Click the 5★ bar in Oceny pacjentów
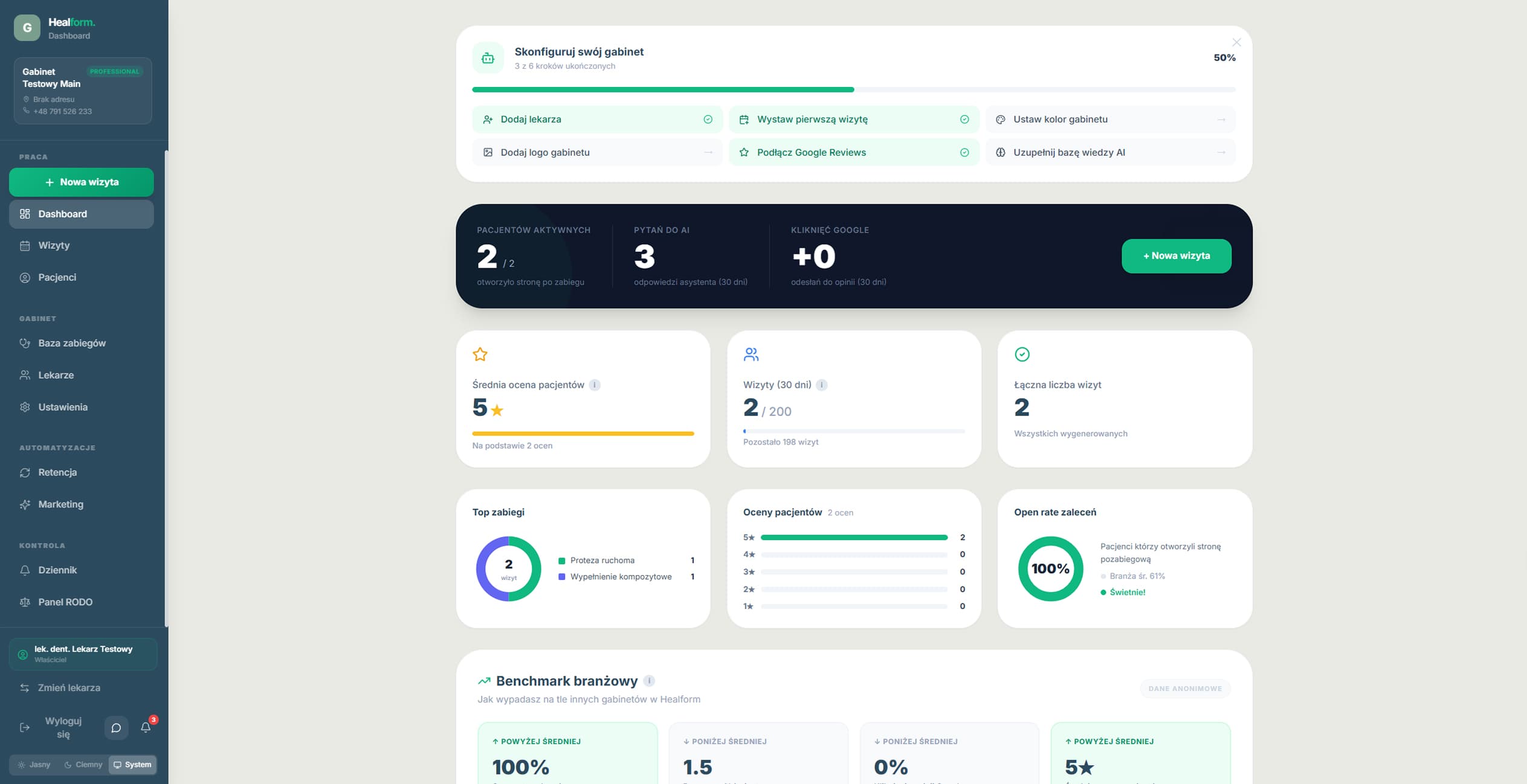This screenshot has width=1527, height=784. (x=854, y=538)
